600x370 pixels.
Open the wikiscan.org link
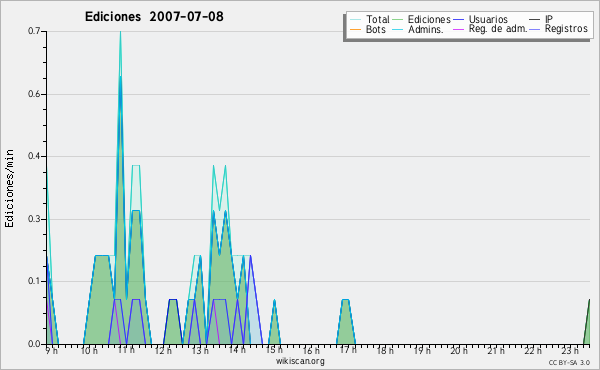(300, 361)
